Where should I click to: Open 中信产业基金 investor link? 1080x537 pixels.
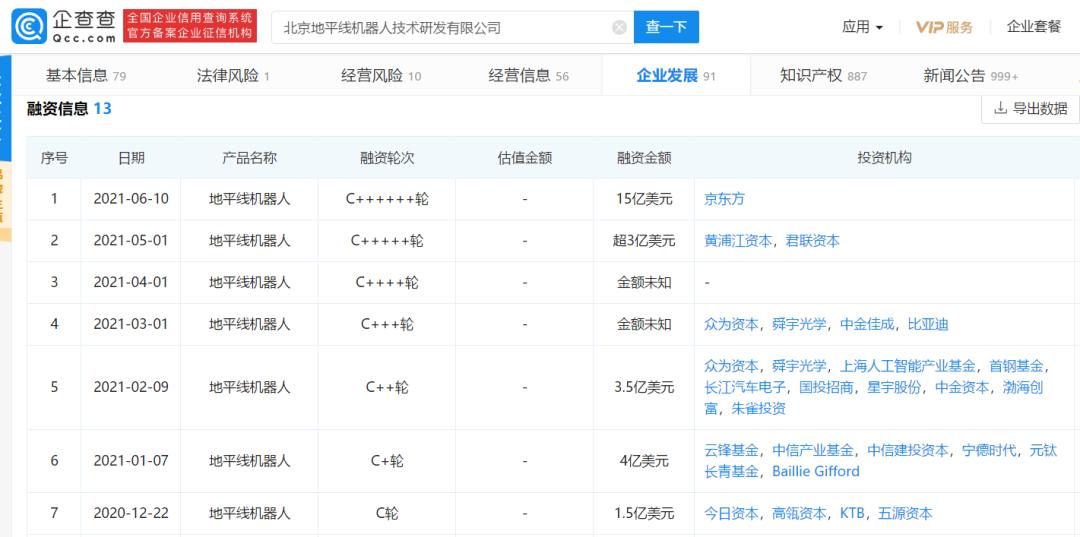[x=813, y=450]
